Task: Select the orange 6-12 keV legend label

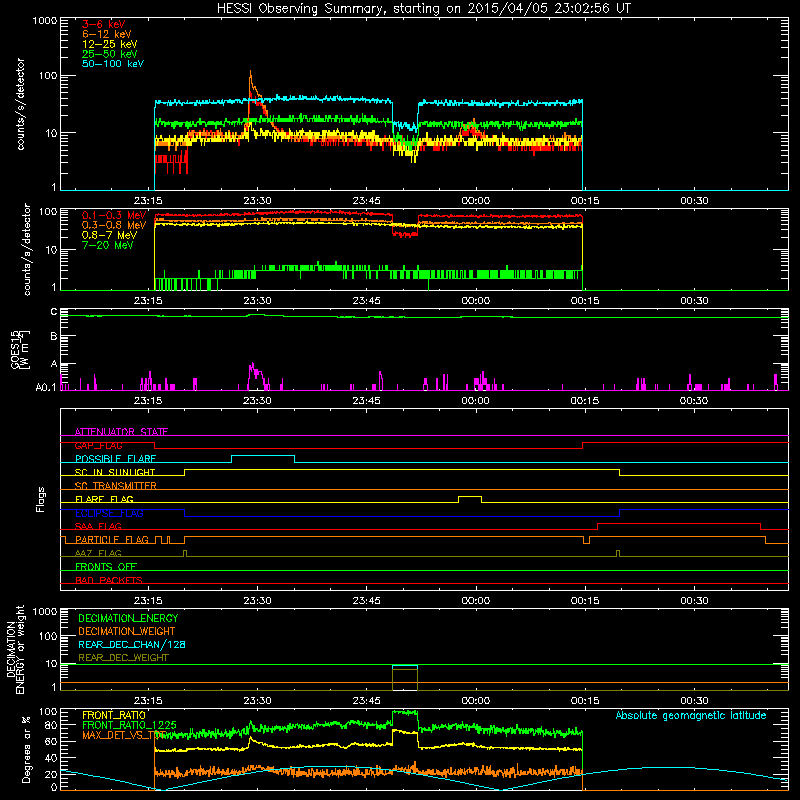Action: pos(107,34)
